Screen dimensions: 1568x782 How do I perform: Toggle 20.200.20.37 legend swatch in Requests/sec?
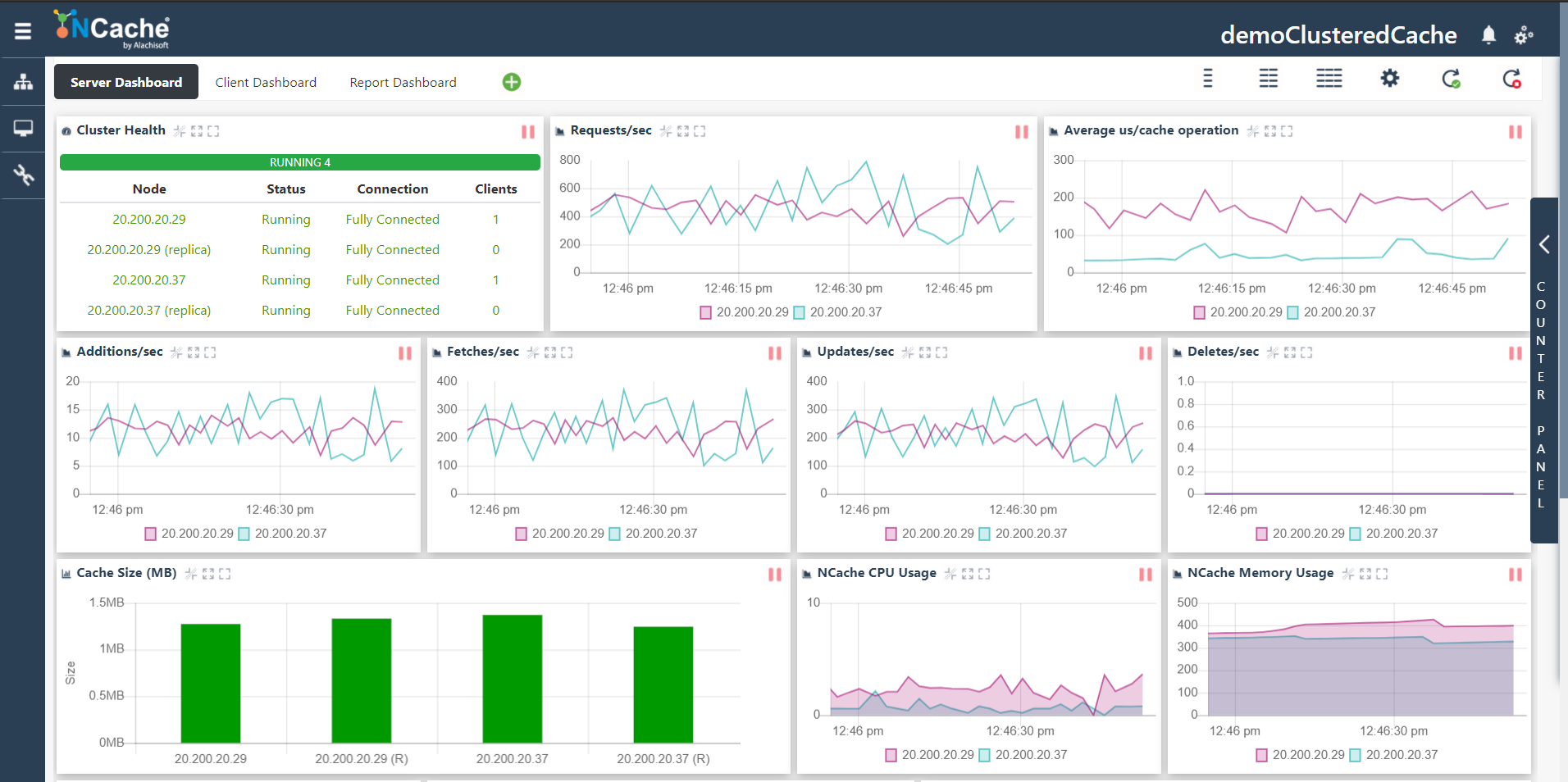point(799,312)
